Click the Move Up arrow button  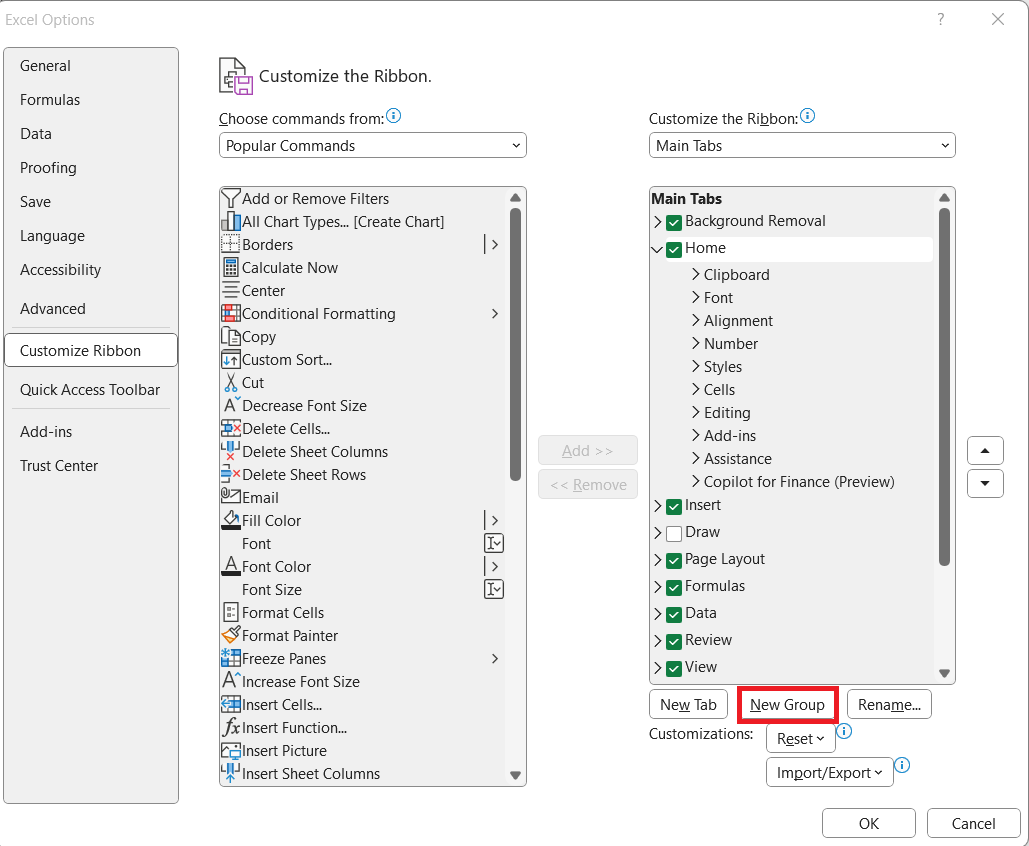coord(985,450)
